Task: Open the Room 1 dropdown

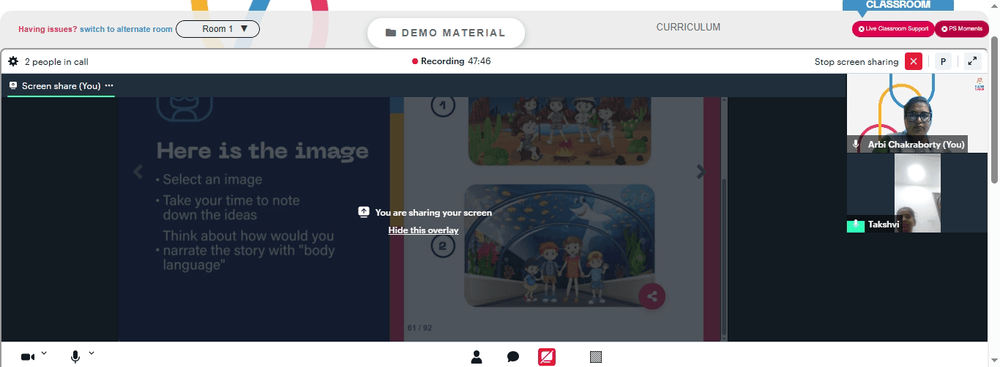Action: tap(217, 29)
